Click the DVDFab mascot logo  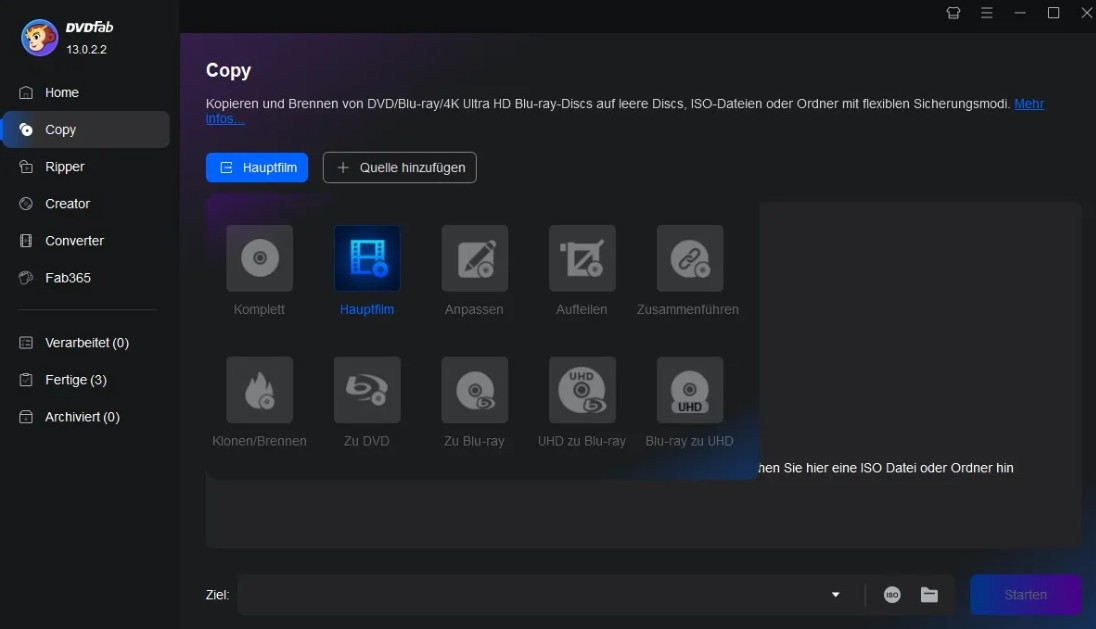coord(39,38)
